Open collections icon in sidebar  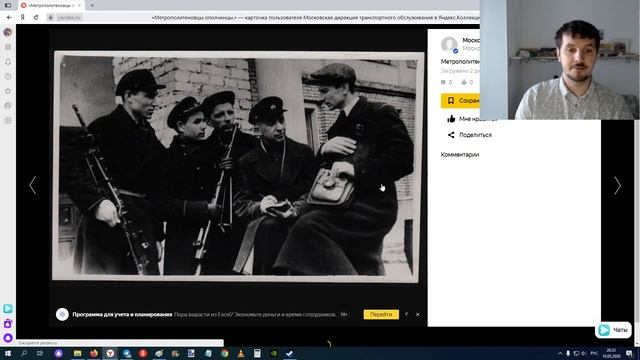click(8, 106)
